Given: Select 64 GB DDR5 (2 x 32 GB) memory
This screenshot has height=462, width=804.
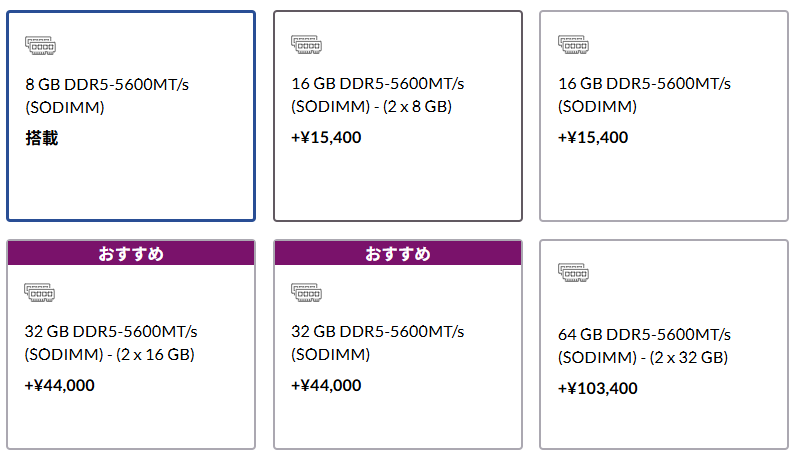Looking at the screenshot, I should (664, 345).
